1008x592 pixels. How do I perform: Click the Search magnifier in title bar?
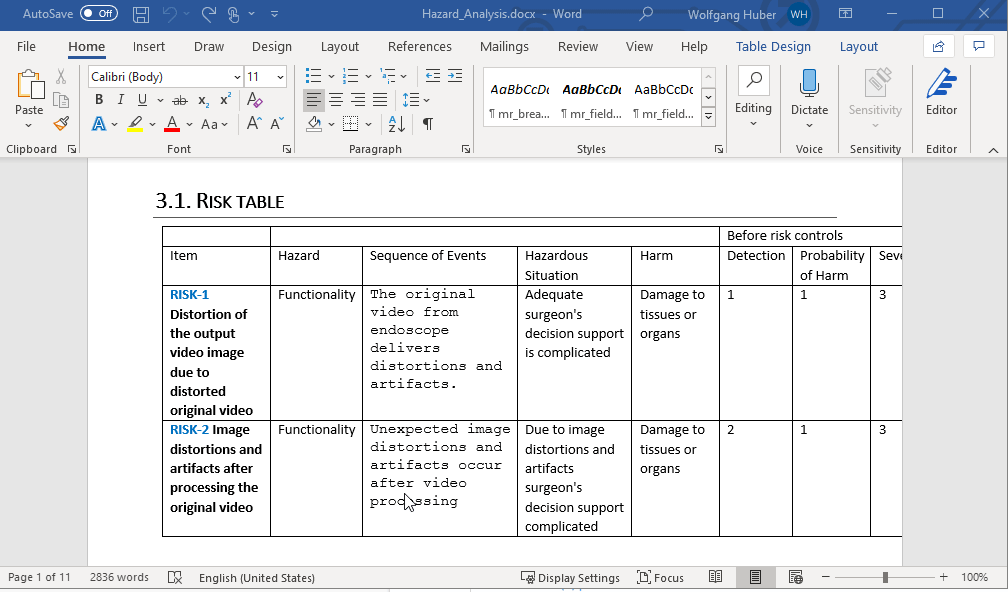646,13
